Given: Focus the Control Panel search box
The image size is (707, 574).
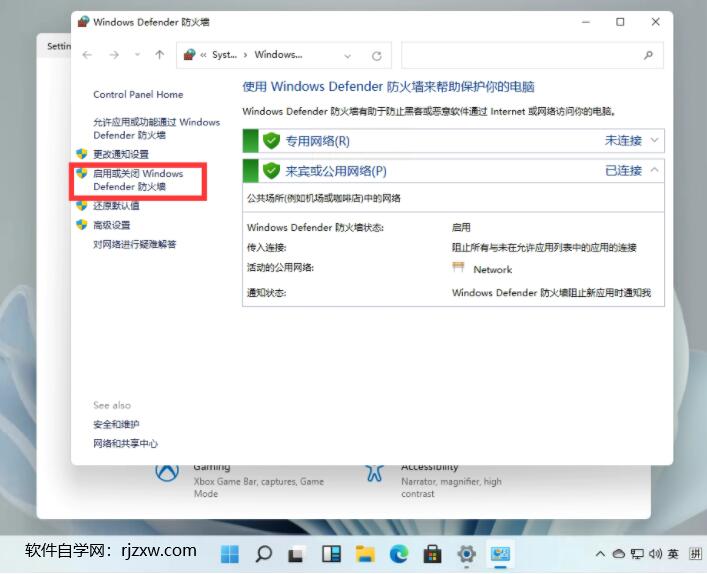Looking at the screenshot, I should click(532, 55).
